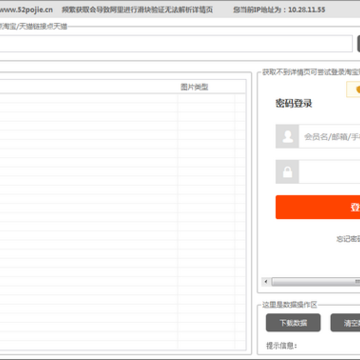Viewport: 360px width, 360px height.
Task: Focus the 会员名/邮箱 username input
Action: click(329, 136)
